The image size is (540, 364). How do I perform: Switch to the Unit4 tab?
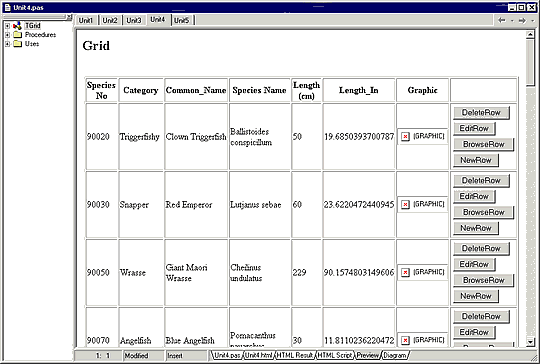click(158, 20)
